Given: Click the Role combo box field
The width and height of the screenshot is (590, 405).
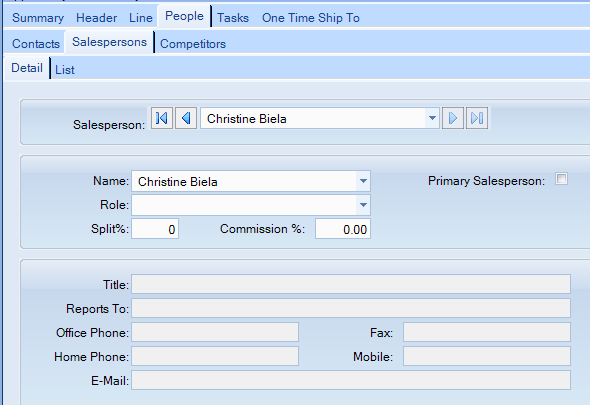Looking at the screenshot, I should pos(251,205).
